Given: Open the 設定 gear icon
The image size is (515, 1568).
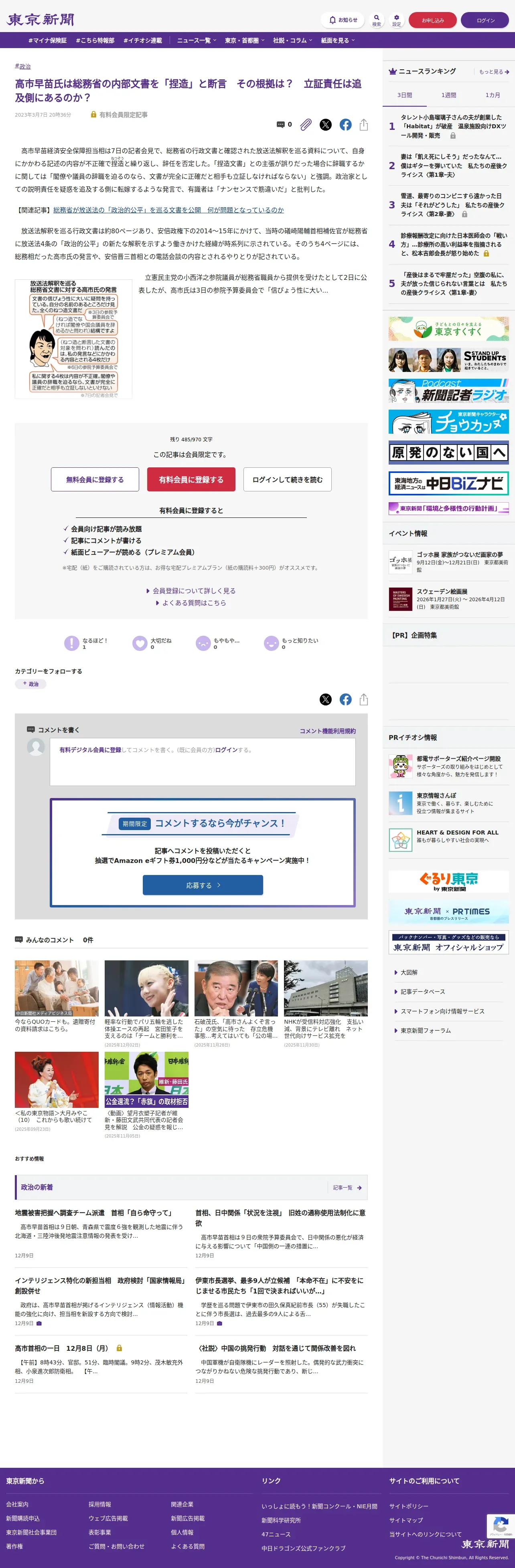Looking at the screenshot, I should (x=397, y=20).
